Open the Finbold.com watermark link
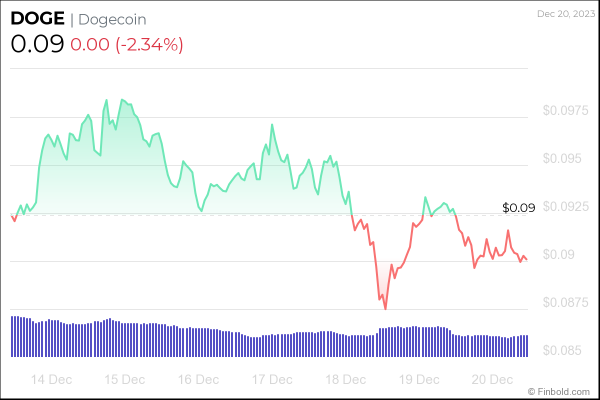The image size is (600, 400). click(564, 390)
